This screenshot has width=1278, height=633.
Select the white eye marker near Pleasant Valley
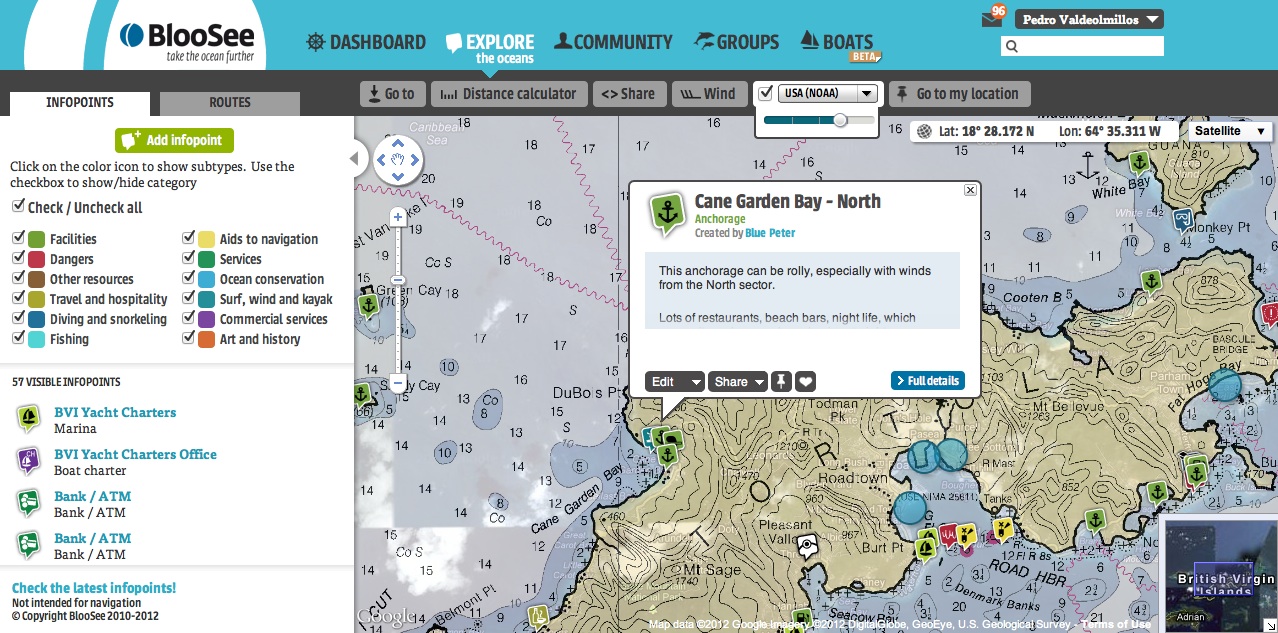tap(808, 546)
